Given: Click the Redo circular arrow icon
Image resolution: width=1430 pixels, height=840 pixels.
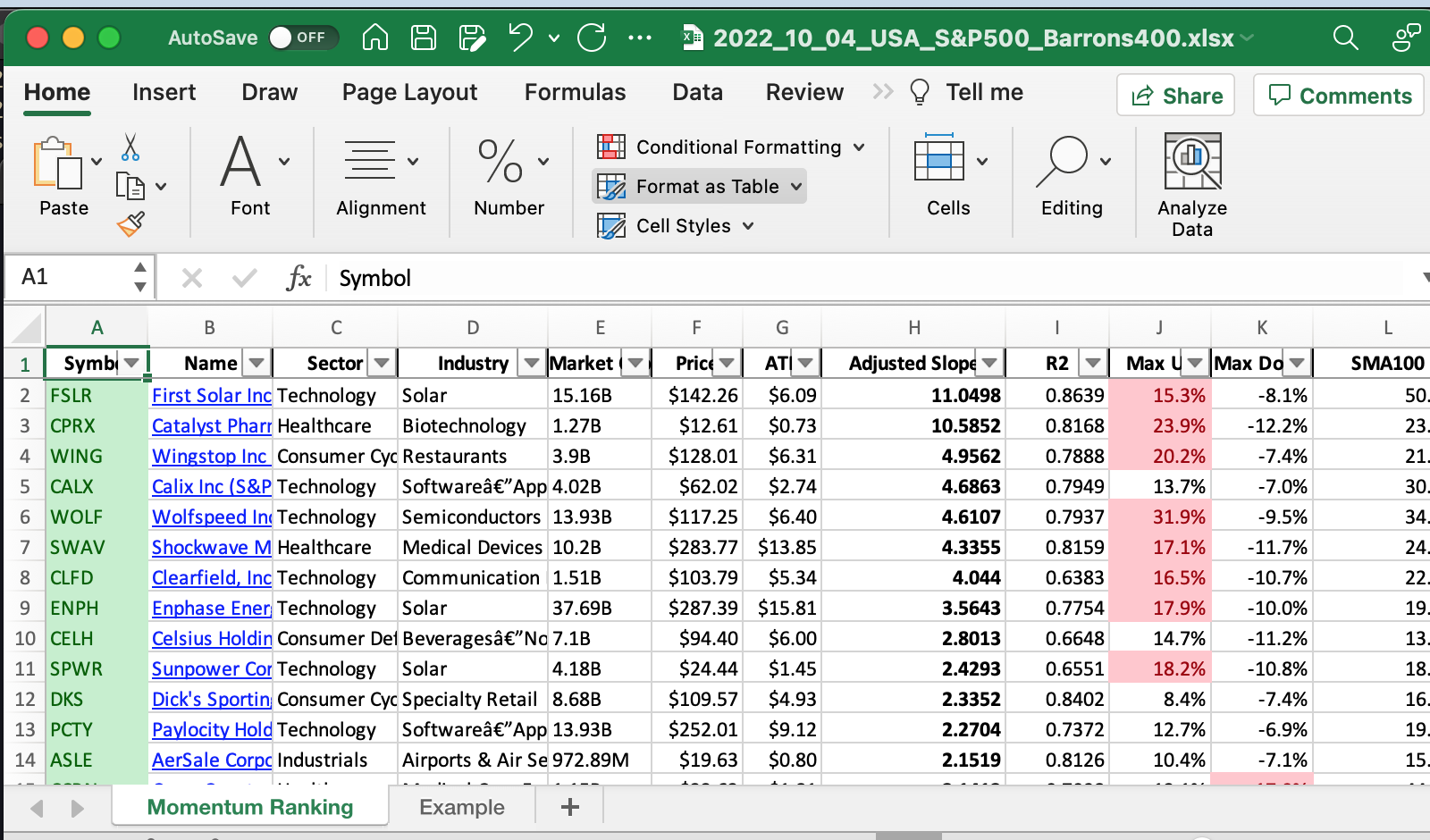Looking at the screenshot, I should (x=592, y=38).
